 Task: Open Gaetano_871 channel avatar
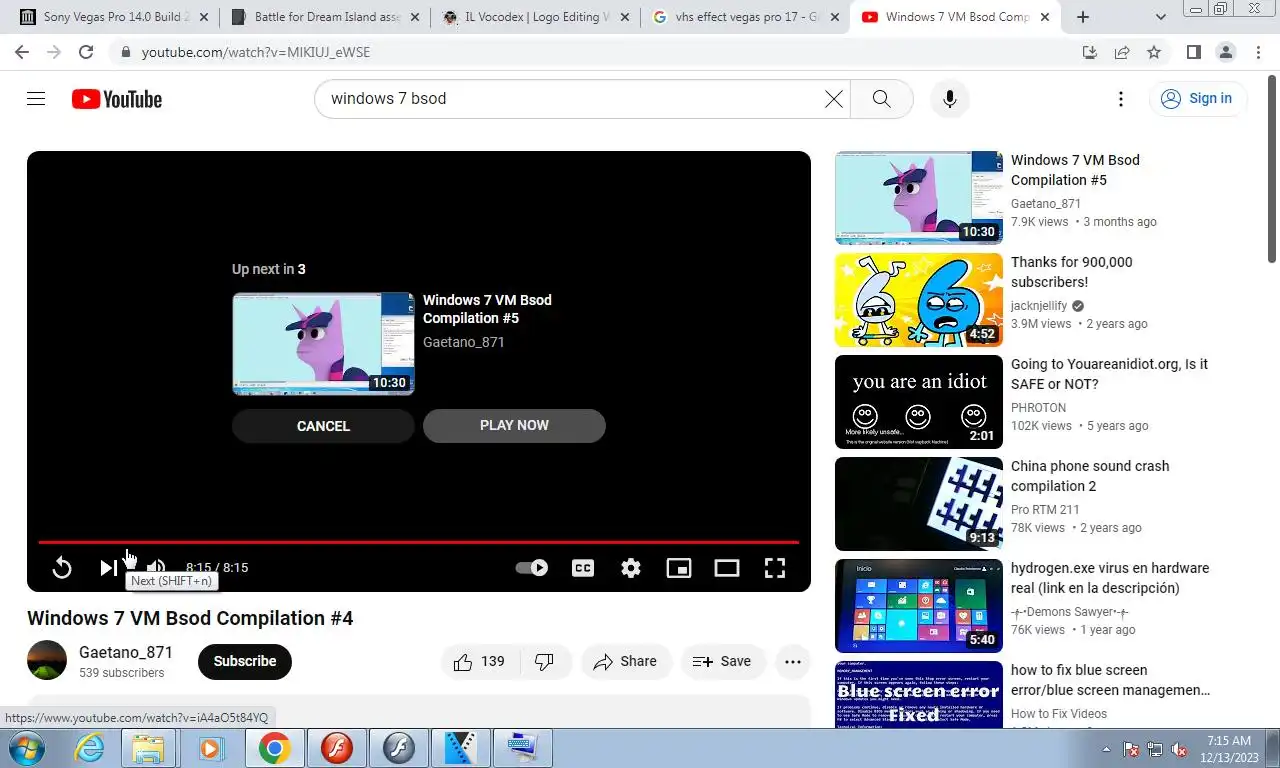(47, 661)
